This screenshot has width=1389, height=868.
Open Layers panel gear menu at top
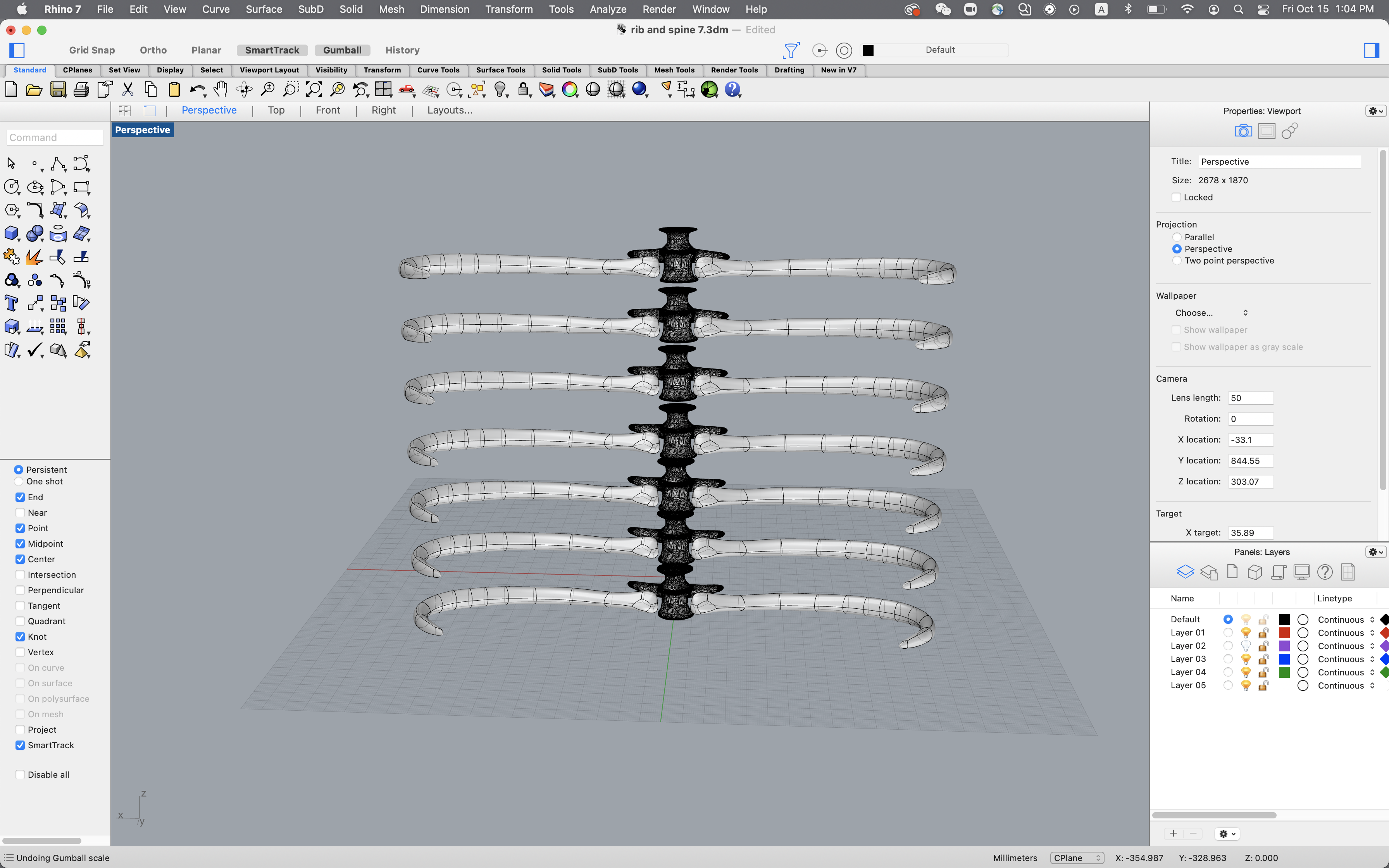(1376, 552)
